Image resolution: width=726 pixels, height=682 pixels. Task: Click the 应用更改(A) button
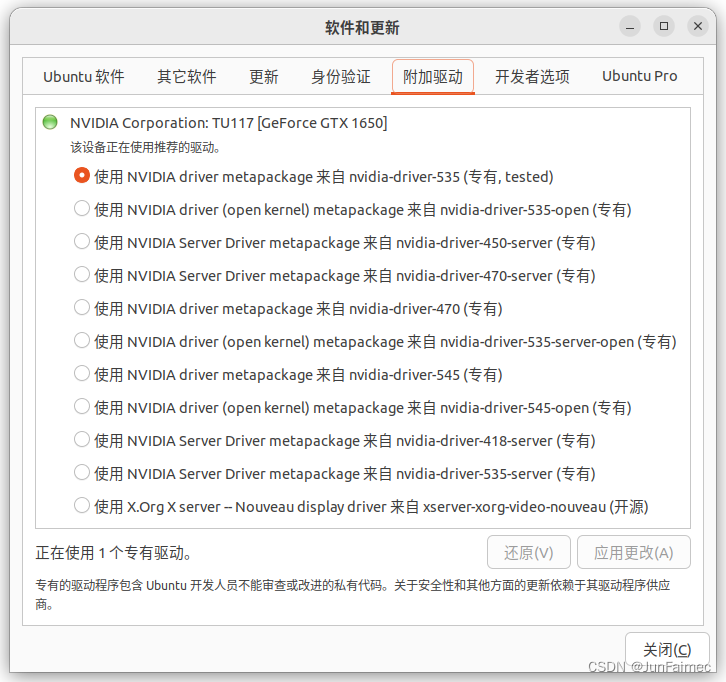pos(633,552)
